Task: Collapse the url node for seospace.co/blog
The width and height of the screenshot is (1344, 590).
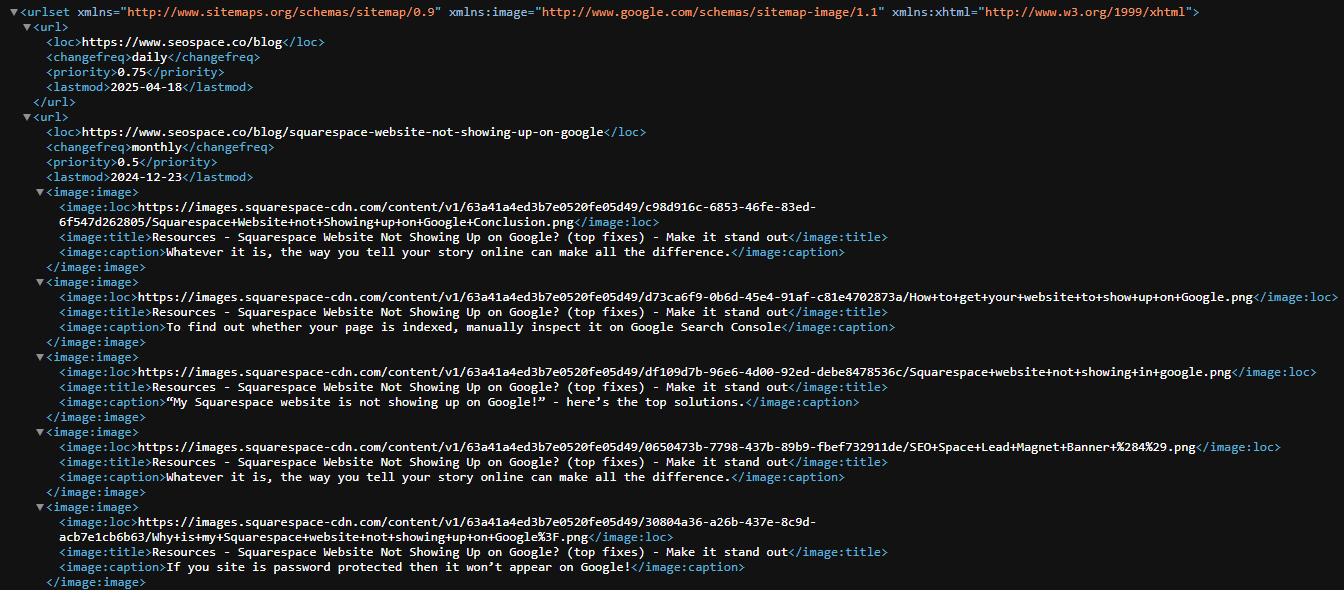Action: [x=27, y=27]
